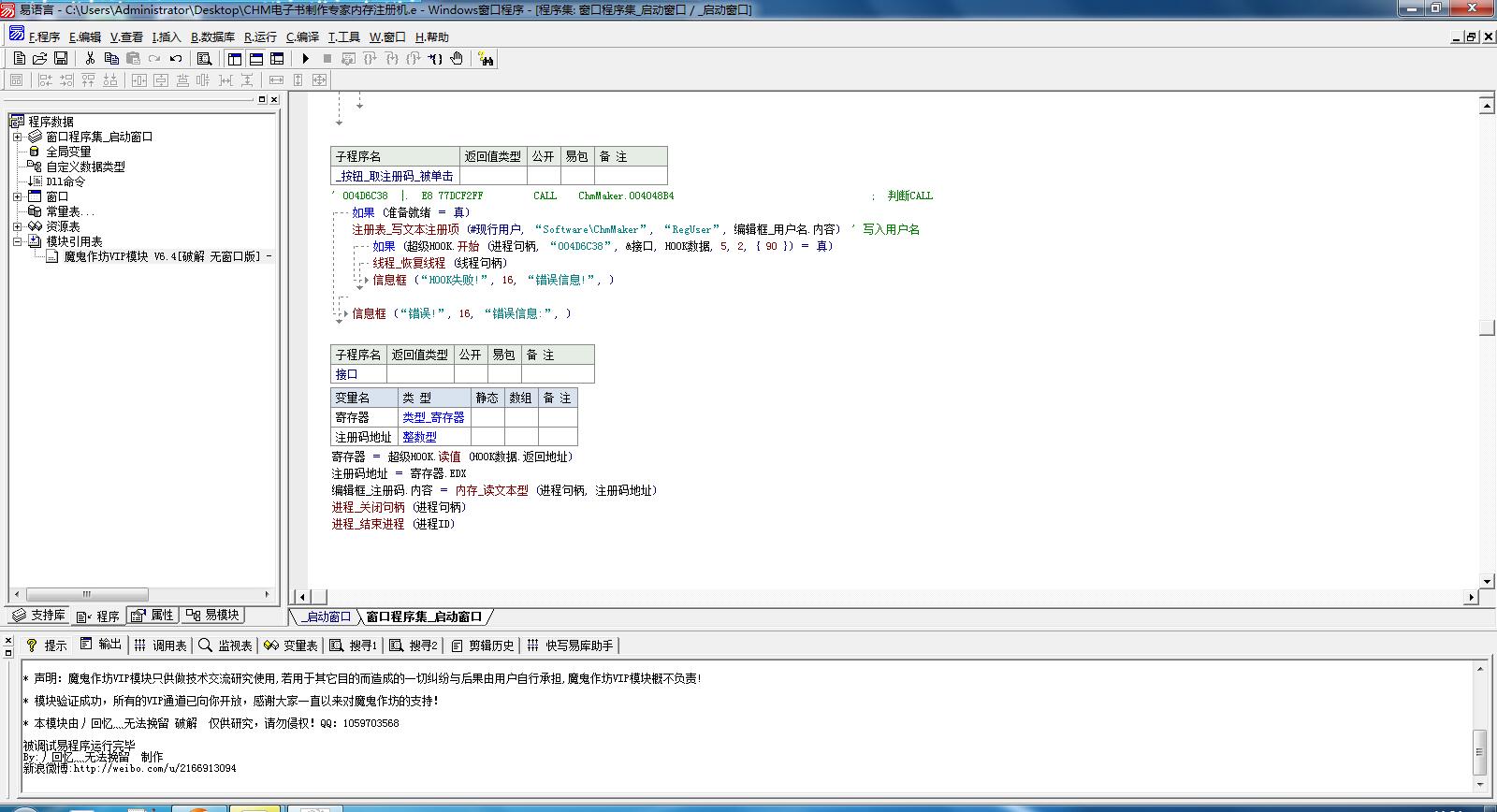Click the Same height layout icon
1497x812 pixels.
298,80
